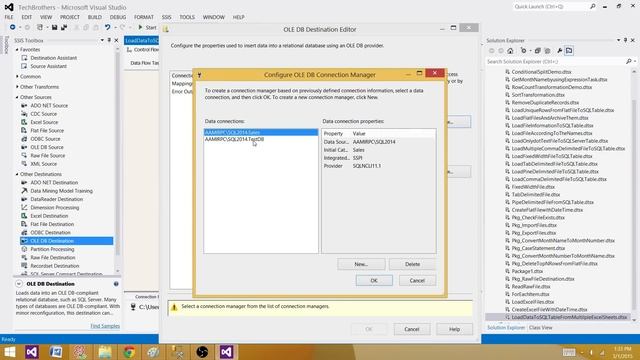Click the New... button in Connection Manager dialog
The height and width of the screenshot is (360, 640).
click(361, 264)
